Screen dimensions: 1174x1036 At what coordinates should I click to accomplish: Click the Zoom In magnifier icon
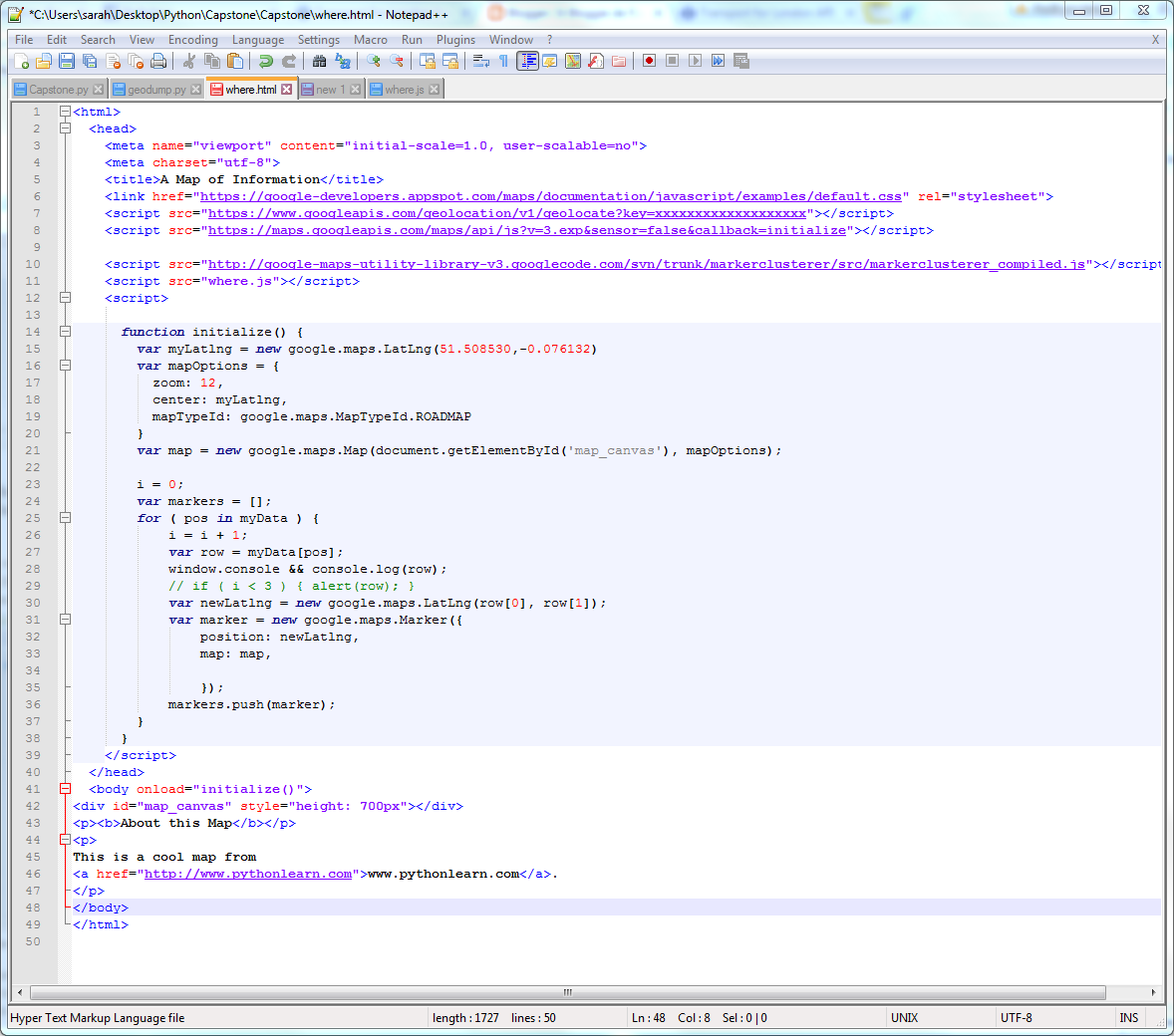[373, 62]
